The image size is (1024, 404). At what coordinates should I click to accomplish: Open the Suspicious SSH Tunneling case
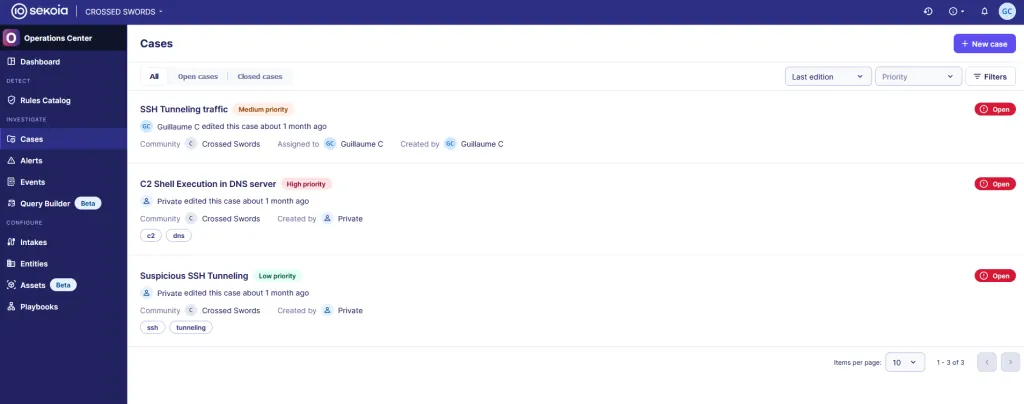tap(194, 275)
